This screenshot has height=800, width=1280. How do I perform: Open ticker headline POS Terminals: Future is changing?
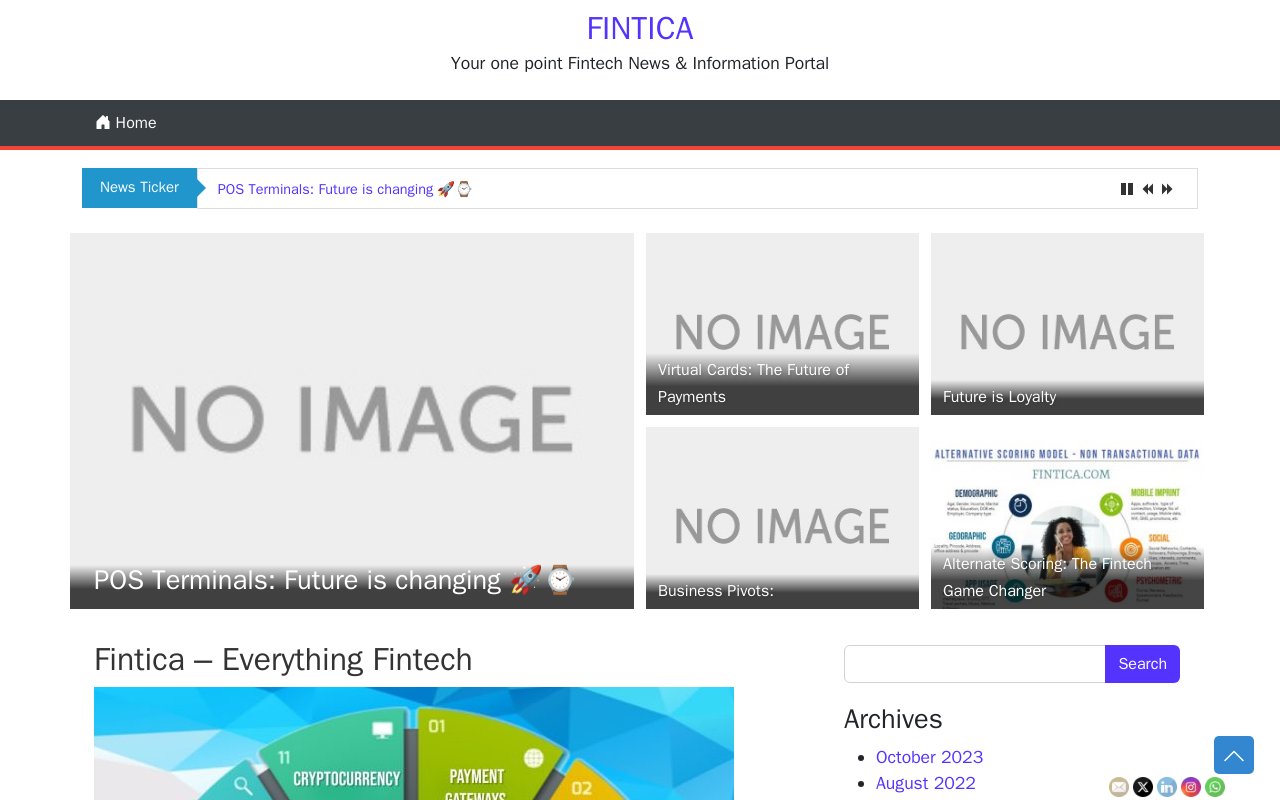(x=344, y=189)
